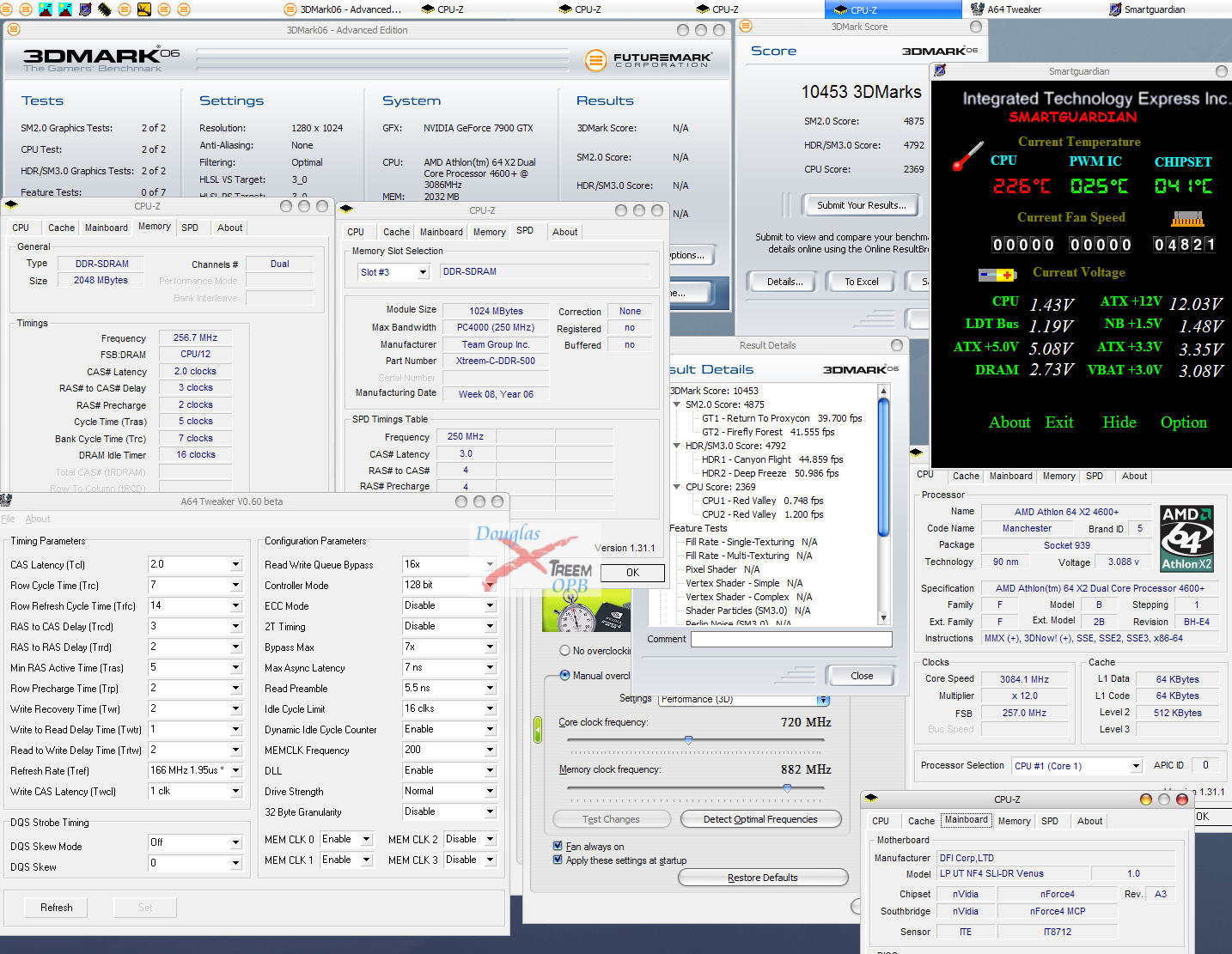Click the AMD Athlon 64 X2 logo

click(x=1186, y=538)
